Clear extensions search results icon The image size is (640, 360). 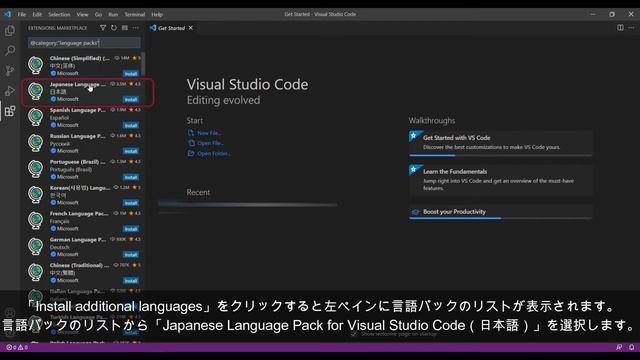[125, 28]
